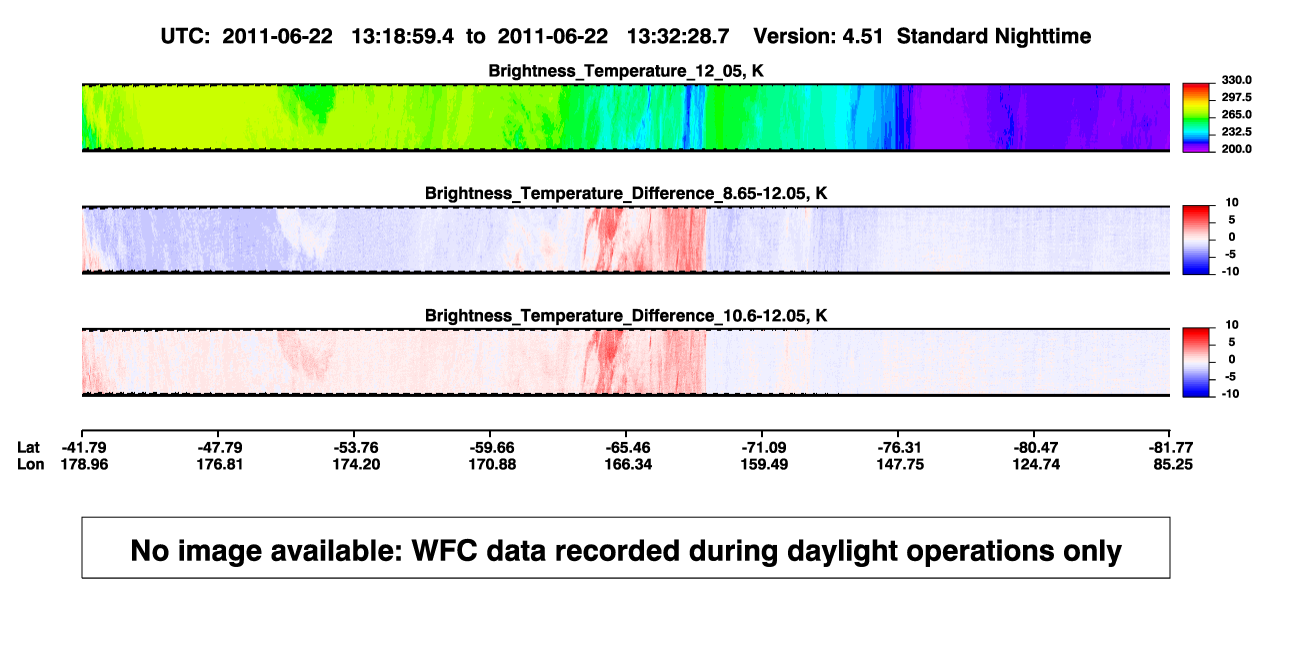Click longitude value '85.25'

click(1172, 464)
